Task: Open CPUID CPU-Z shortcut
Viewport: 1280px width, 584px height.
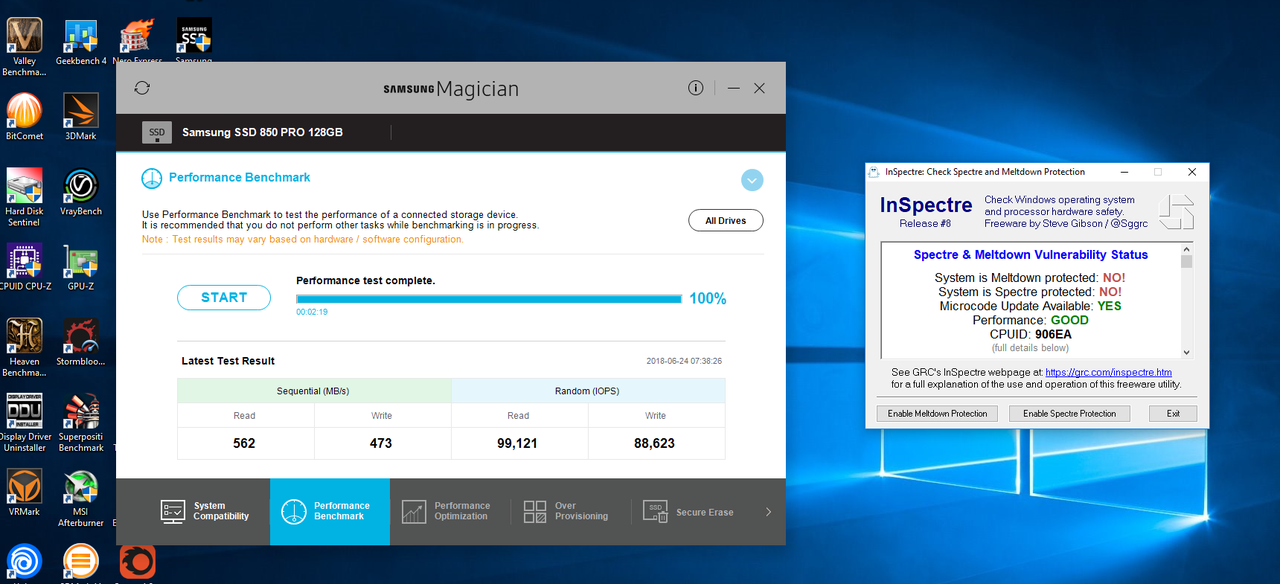Action: (x=24, y=267)
